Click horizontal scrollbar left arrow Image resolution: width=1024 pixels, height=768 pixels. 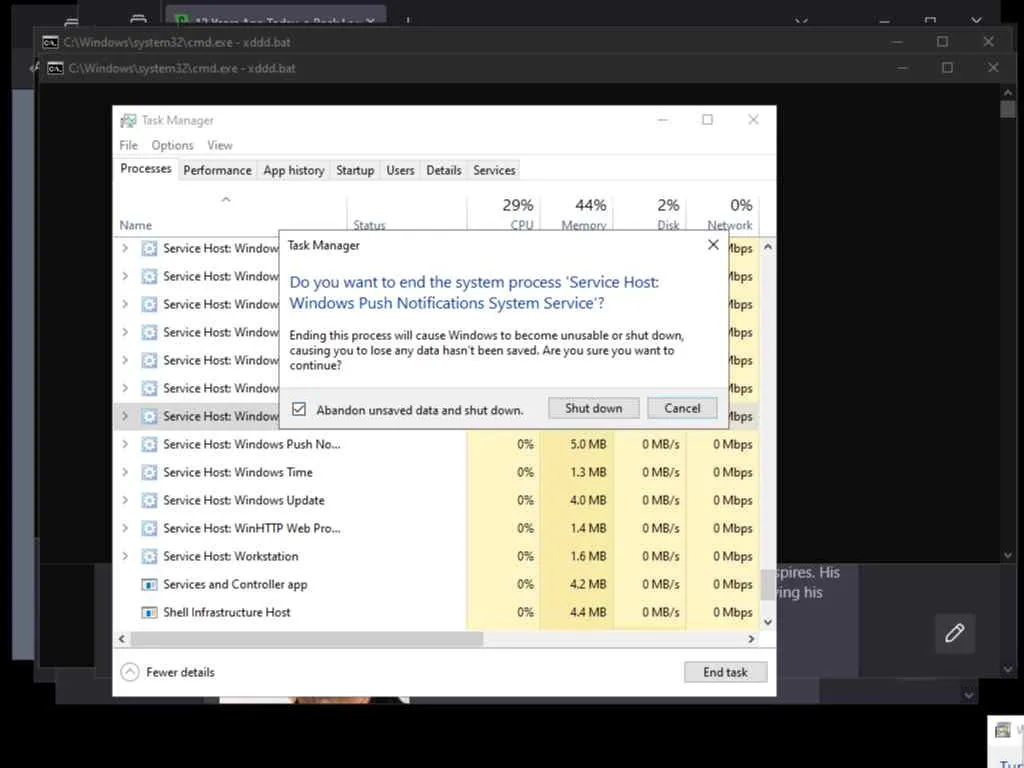[121, 639]
